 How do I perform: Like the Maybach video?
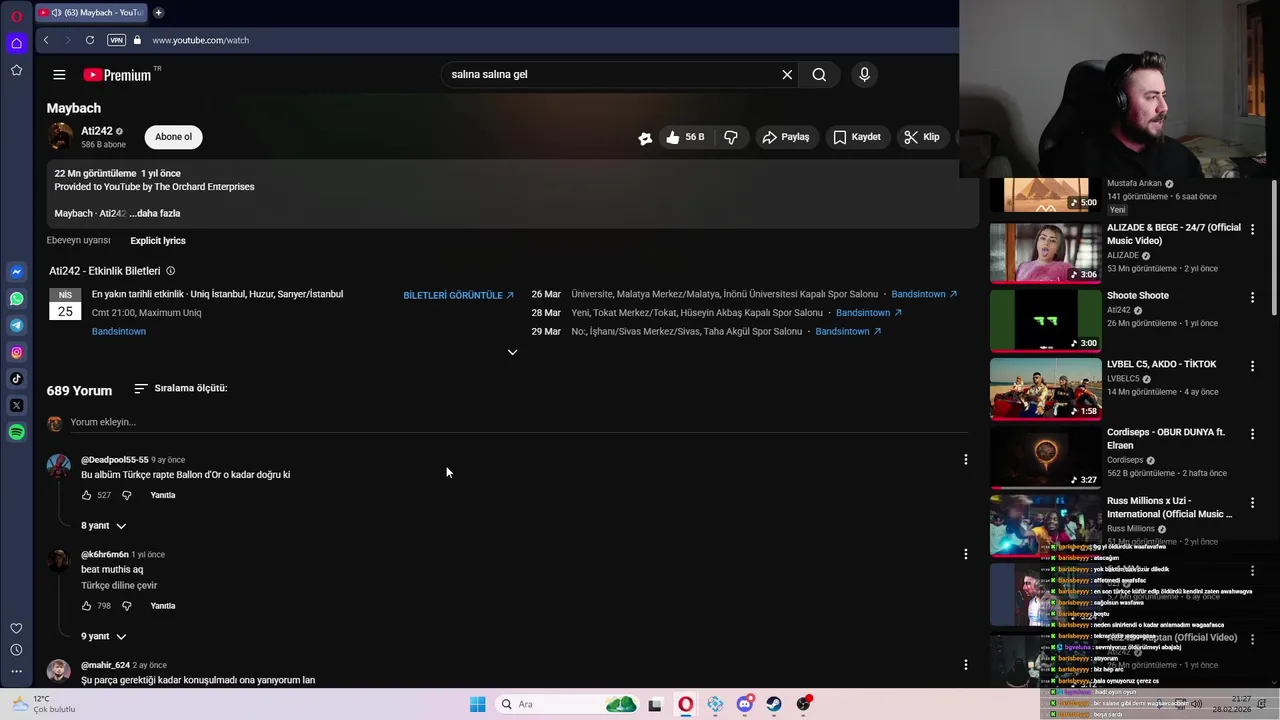(685, 137)
